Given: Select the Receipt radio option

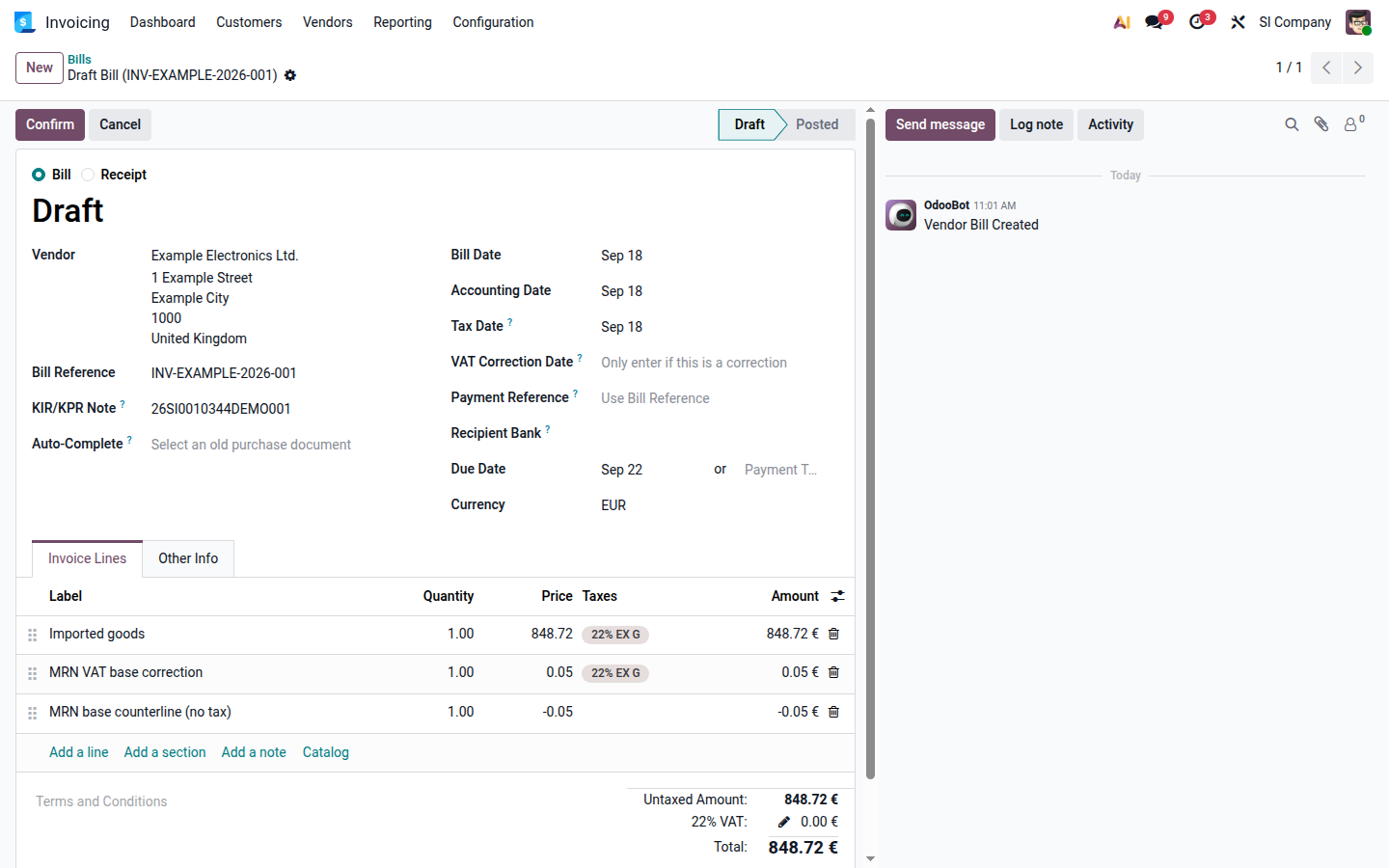Looking at the screenshot, I should click(88, 175).
